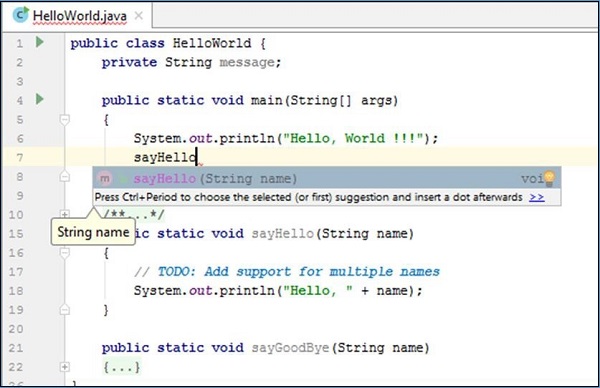600x388 pixels.
Task: Click the 'message' field name on line 2
Action: 247,62
